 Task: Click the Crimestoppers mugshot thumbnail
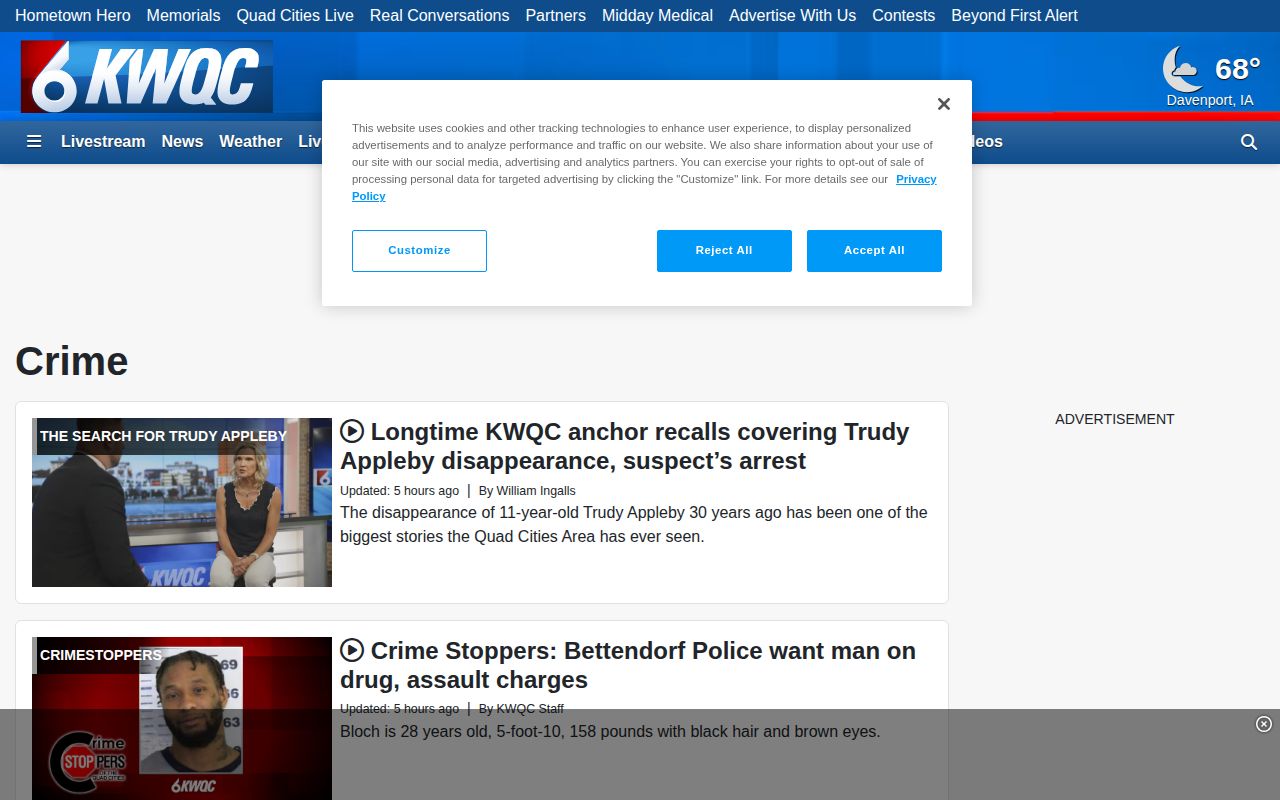tap(182, 718)
